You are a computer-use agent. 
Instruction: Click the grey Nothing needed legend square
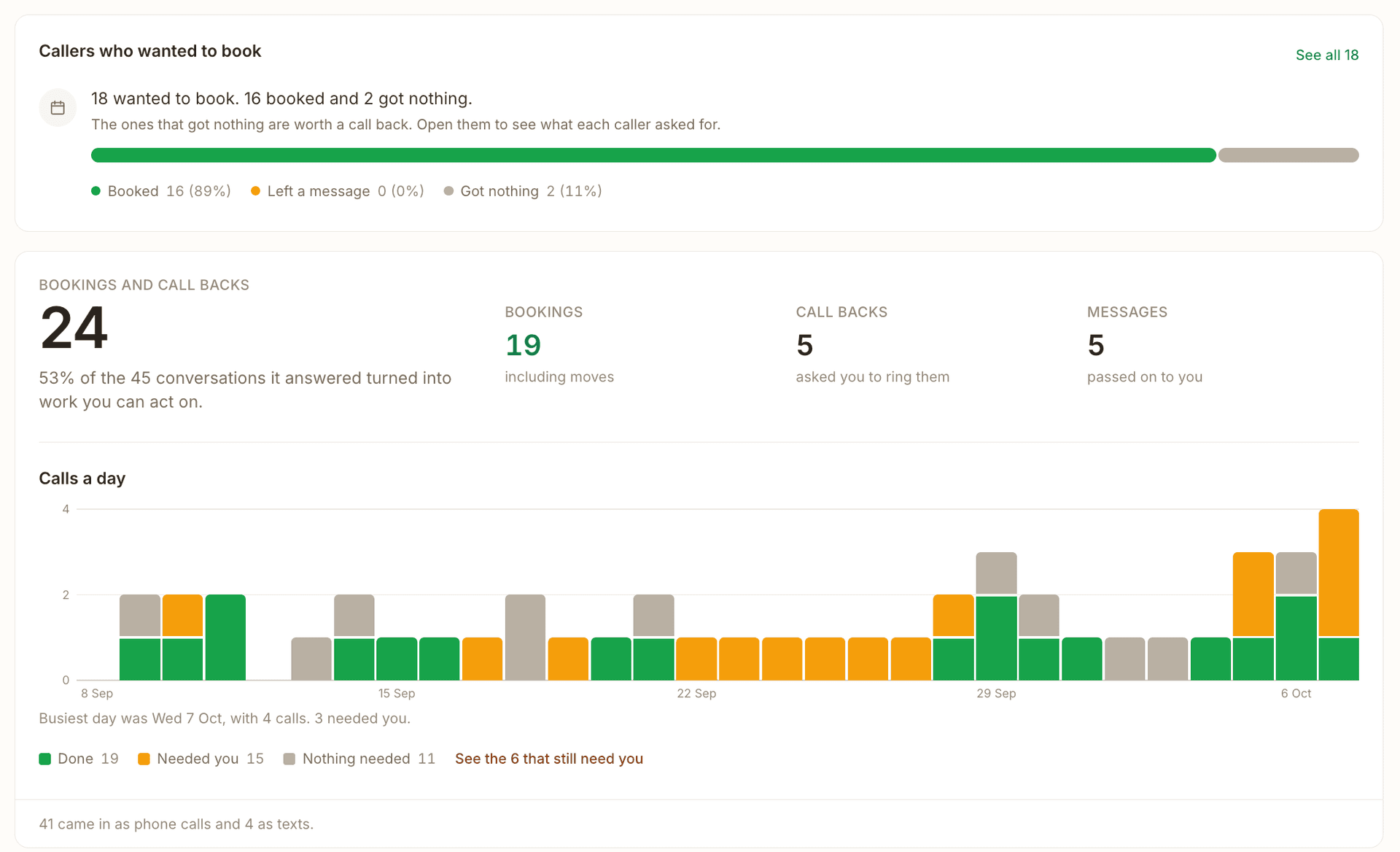(289, 759)
